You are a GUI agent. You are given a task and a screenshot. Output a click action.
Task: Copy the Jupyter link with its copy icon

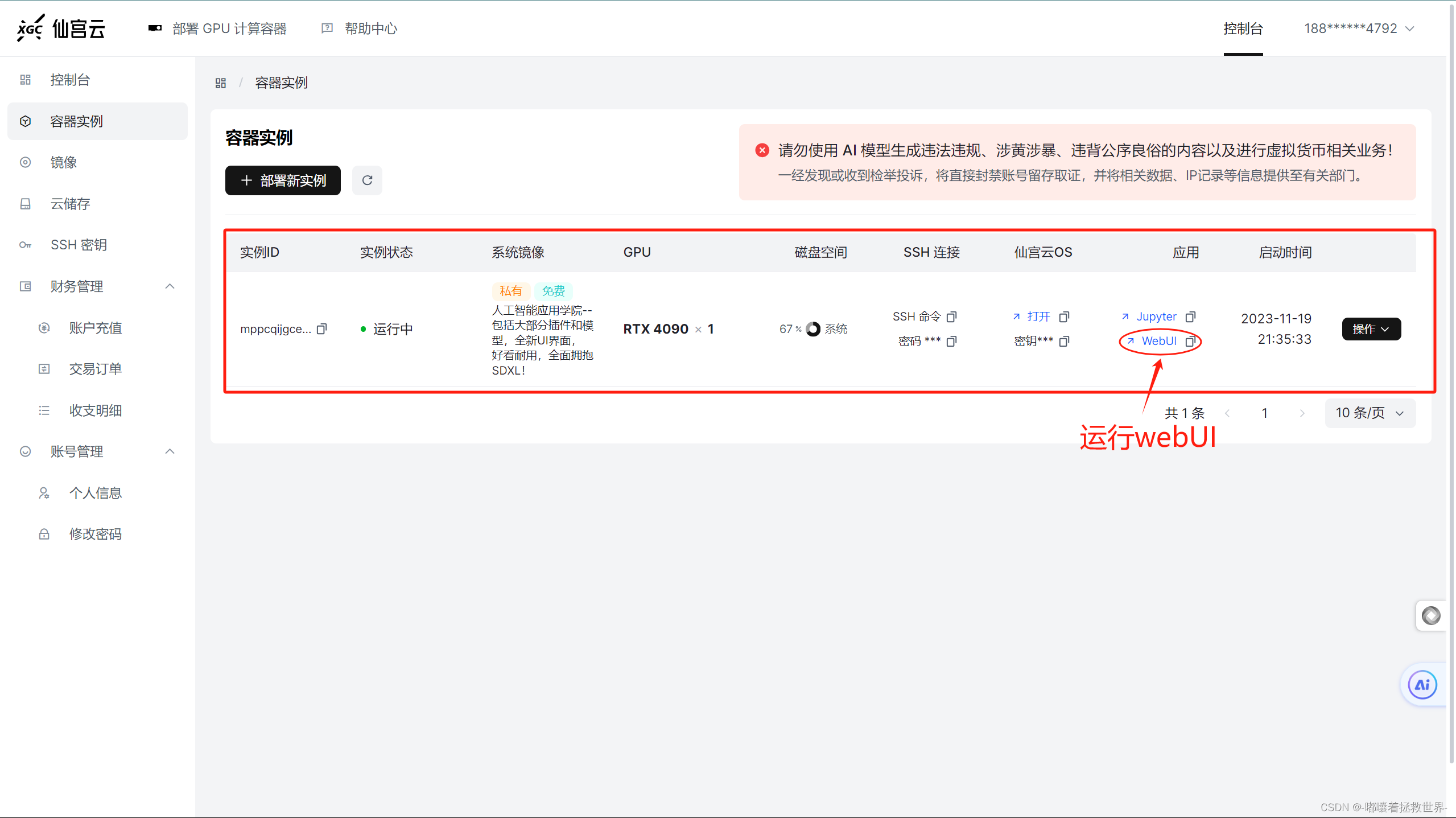click(x=1190, y=316)
